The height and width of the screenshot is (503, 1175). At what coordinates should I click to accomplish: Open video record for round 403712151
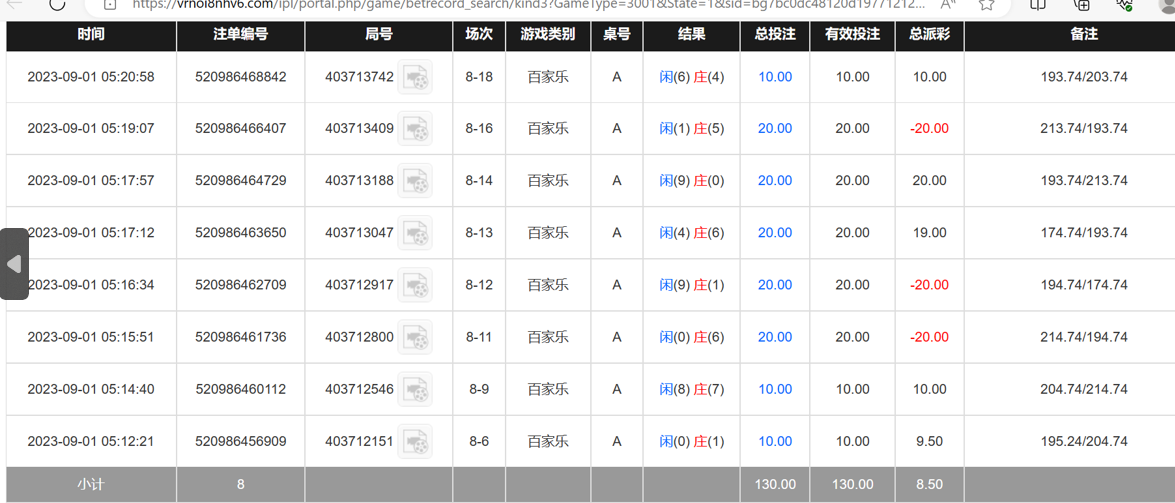[415, 441]
